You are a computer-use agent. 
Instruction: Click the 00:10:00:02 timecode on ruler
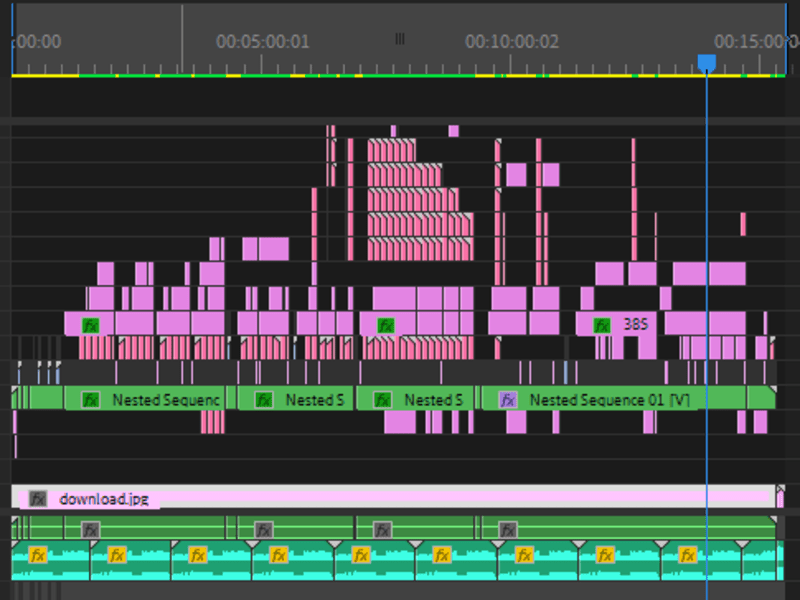coord(512,41)
